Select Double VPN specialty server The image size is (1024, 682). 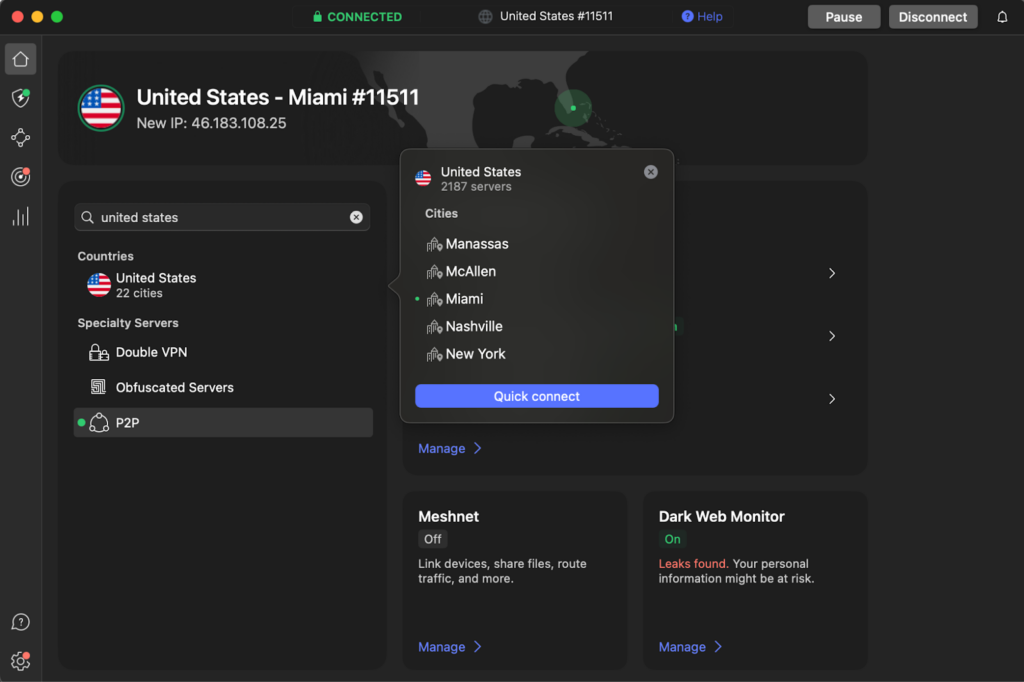[x=223, y=352]
